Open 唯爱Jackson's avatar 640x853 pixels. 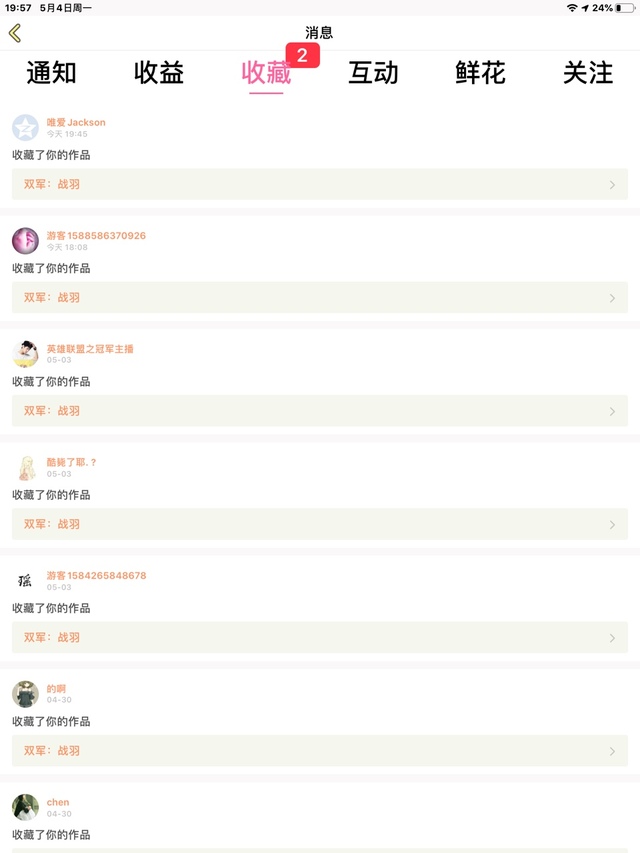pos(25,127)
